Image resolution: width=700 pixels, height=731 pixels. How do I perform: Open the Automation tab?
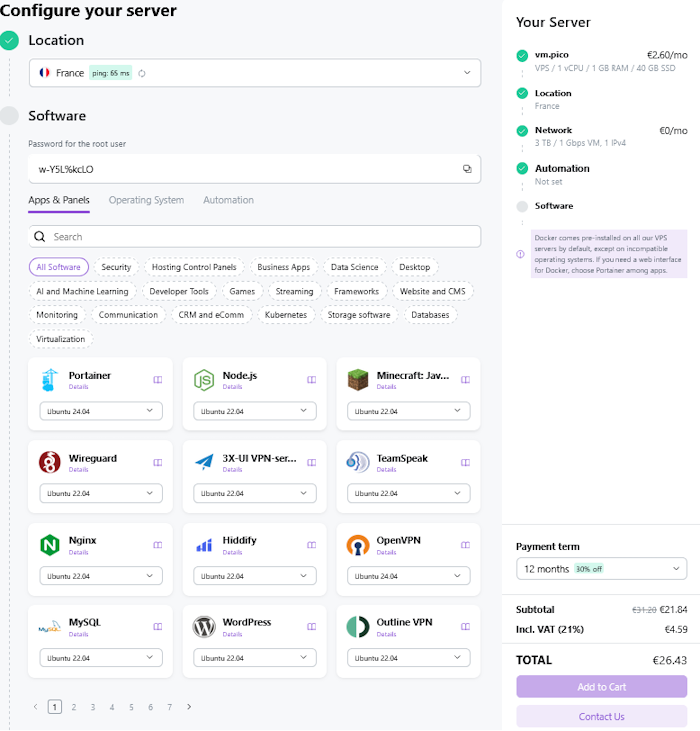(228, 200)
